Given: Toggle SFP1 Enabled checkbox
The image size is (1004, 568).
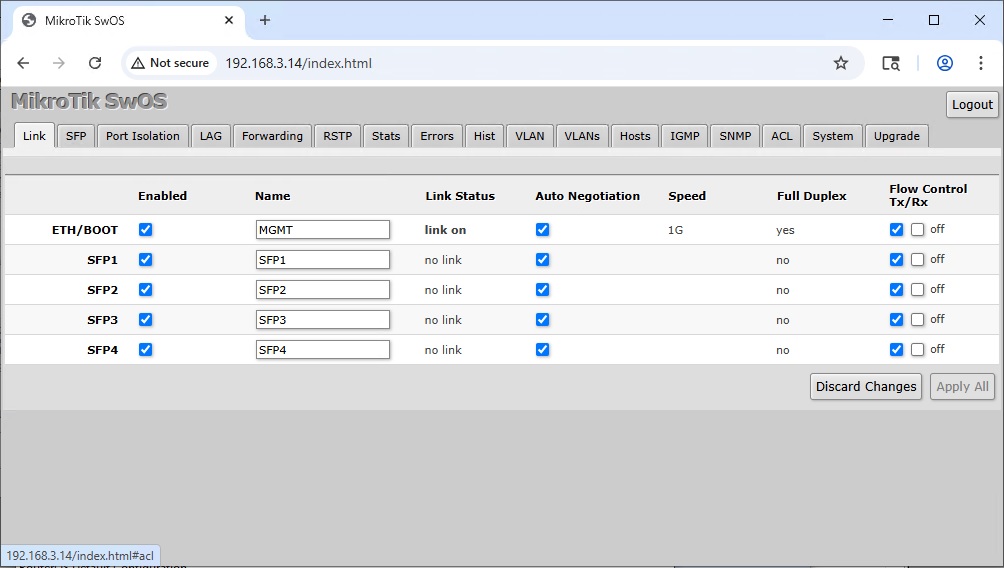Looking at the screenshot, I should tap(145, 259).
